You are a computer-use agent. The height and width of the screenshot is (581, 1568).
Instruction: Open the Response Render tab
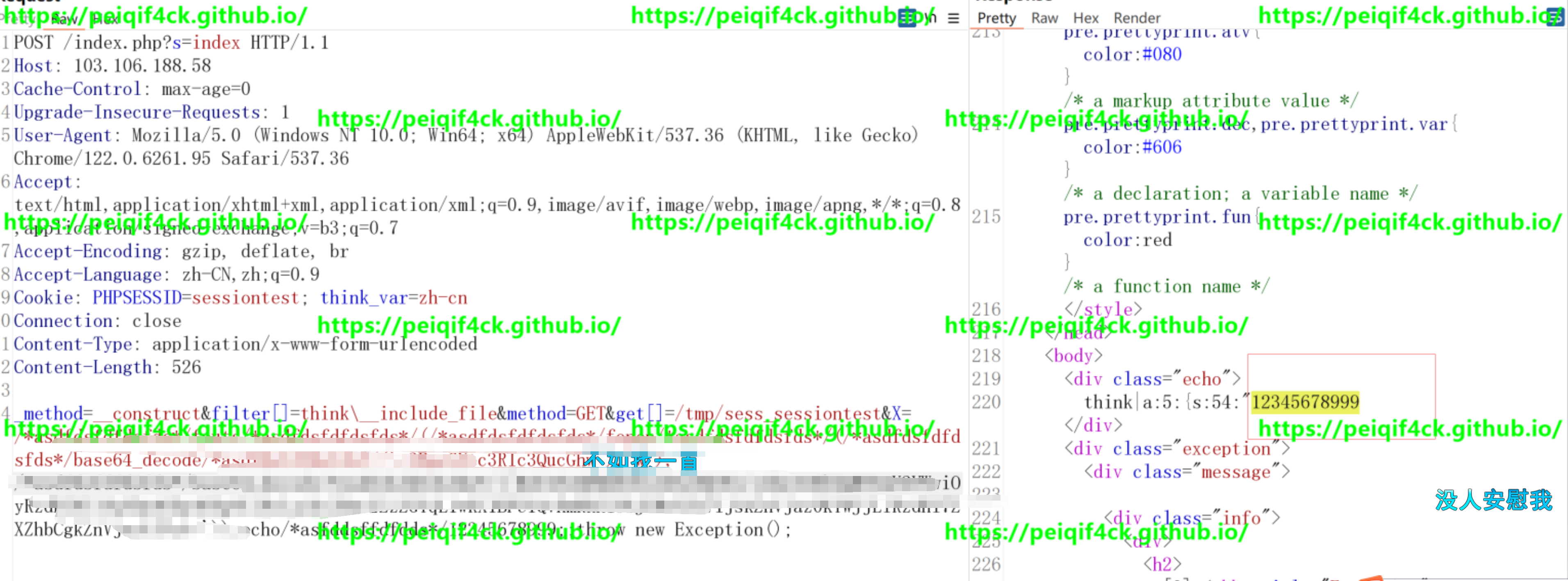click(x=1137, y=18)
